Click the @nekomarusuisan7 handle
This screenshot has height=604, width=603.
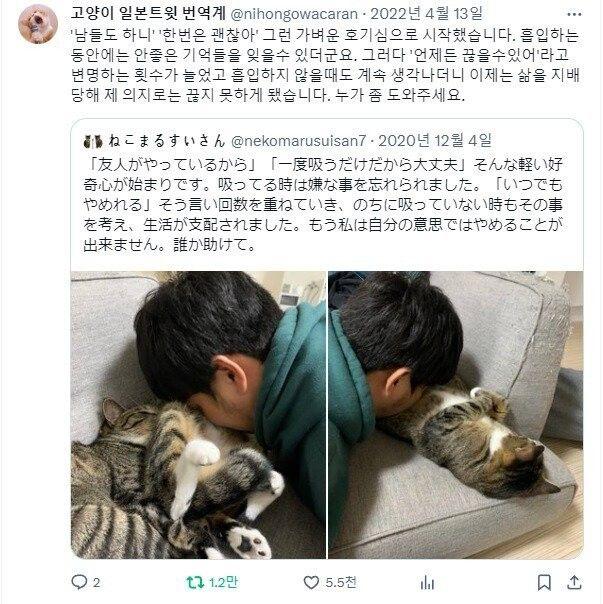pos(298,141)
